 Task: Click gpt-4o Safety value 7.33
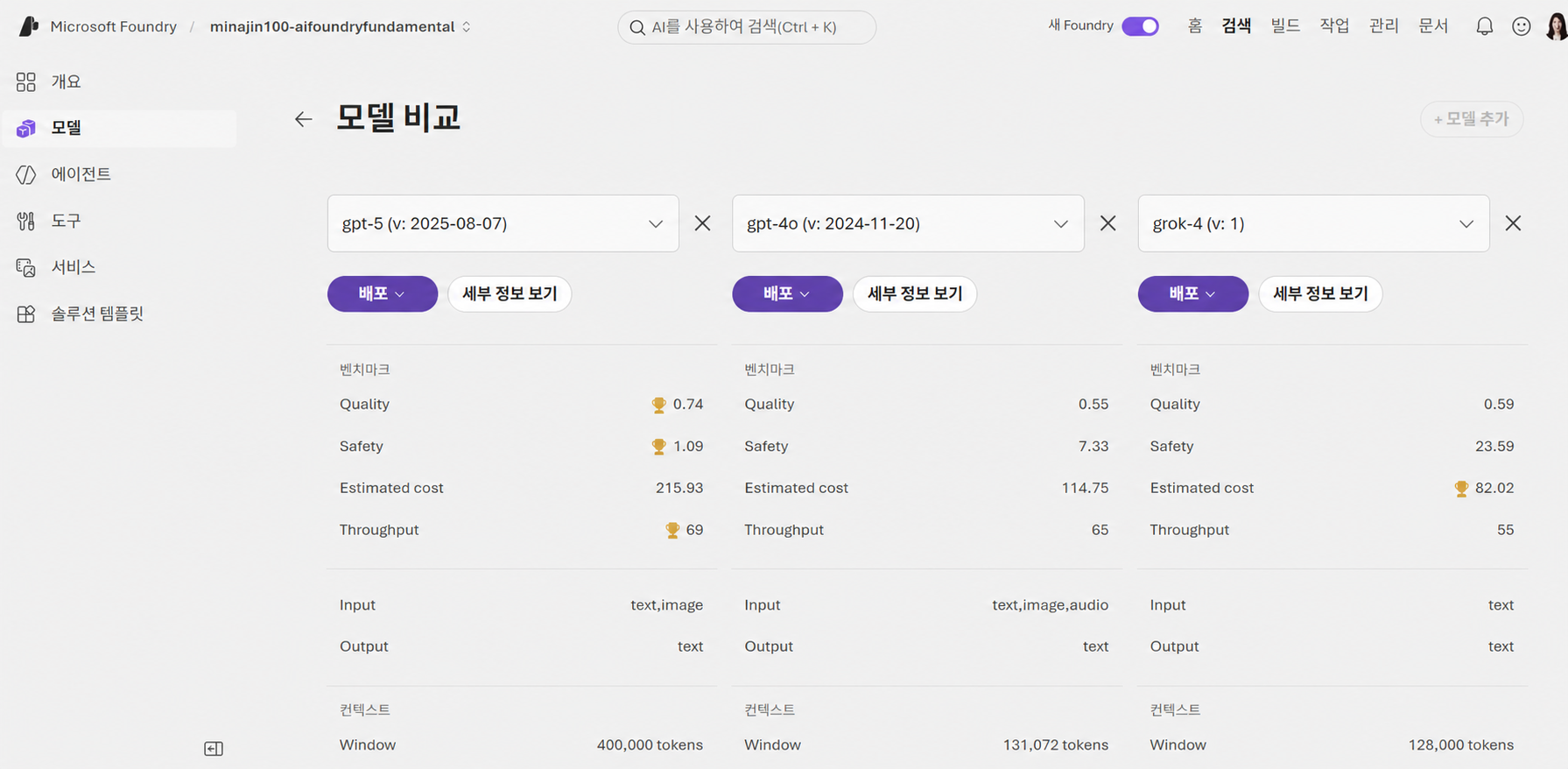pos(1093,446)
